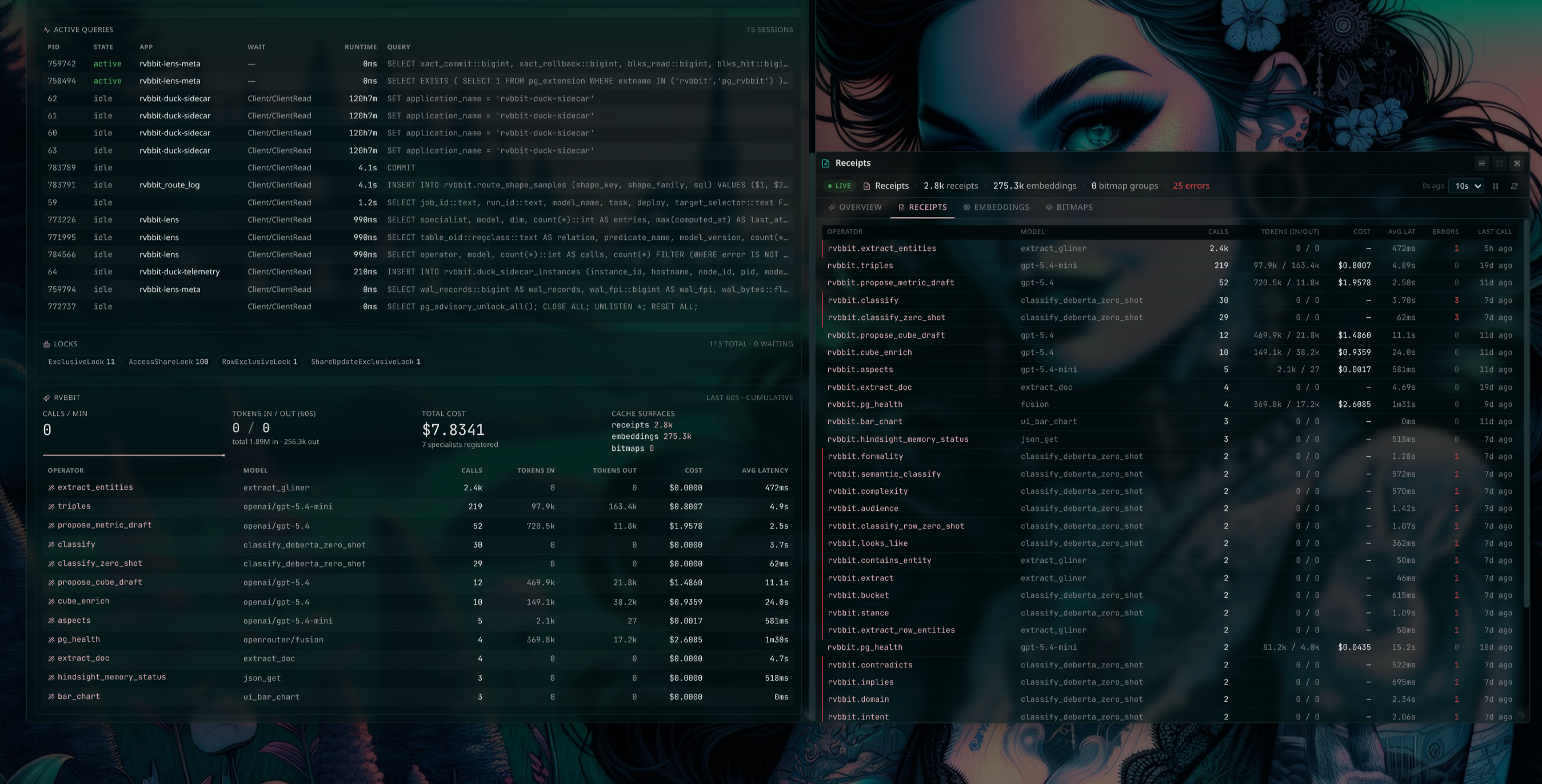Image resolution: width=1542 pixels, height=784 pixels.
Task: Maximize the Receipts window
Action: point(1500,163)
